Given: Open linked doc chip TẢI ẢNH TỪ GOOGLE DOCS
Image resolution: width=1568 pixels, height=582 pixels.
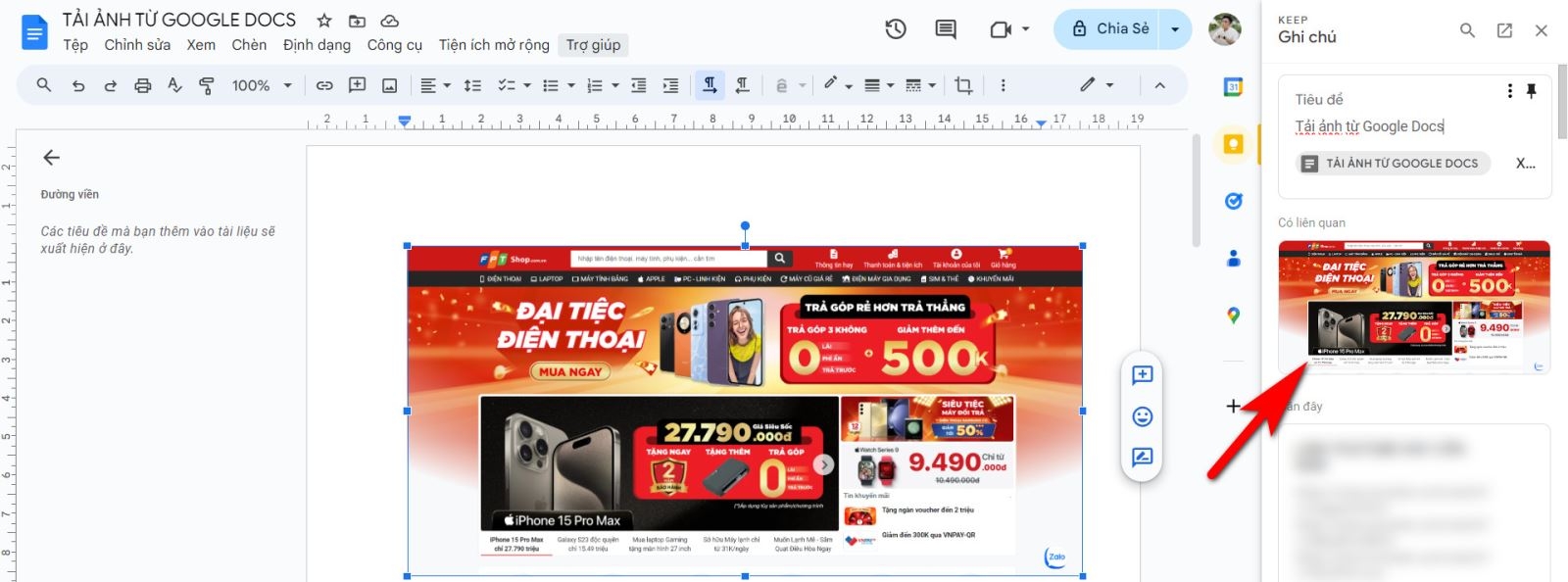Looking at the screenshot, I should pos(1393,164).
